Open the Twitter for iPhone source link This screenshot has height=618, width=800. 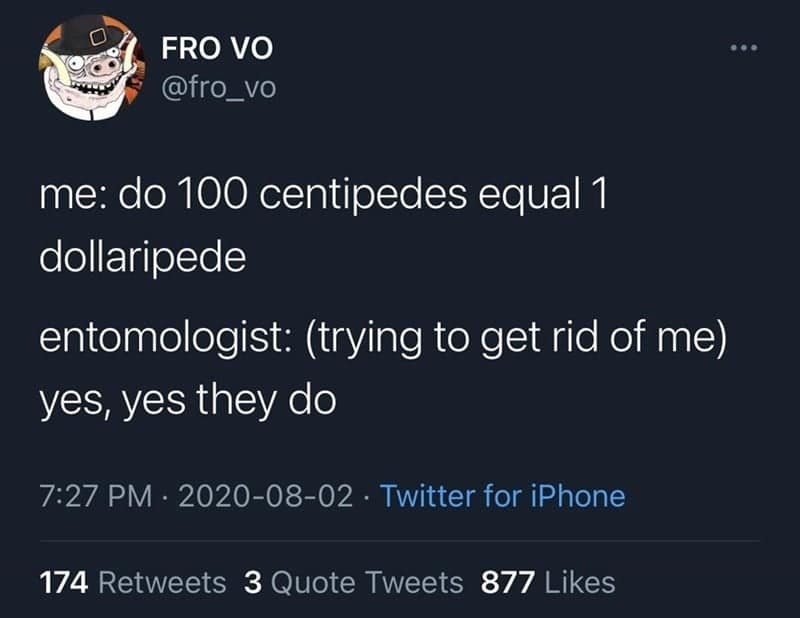[x=503, y=496]
